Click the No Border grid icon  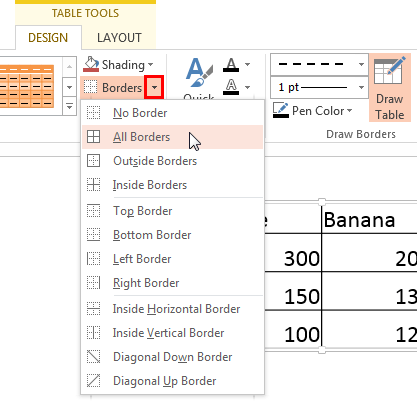tap(93, 113)
